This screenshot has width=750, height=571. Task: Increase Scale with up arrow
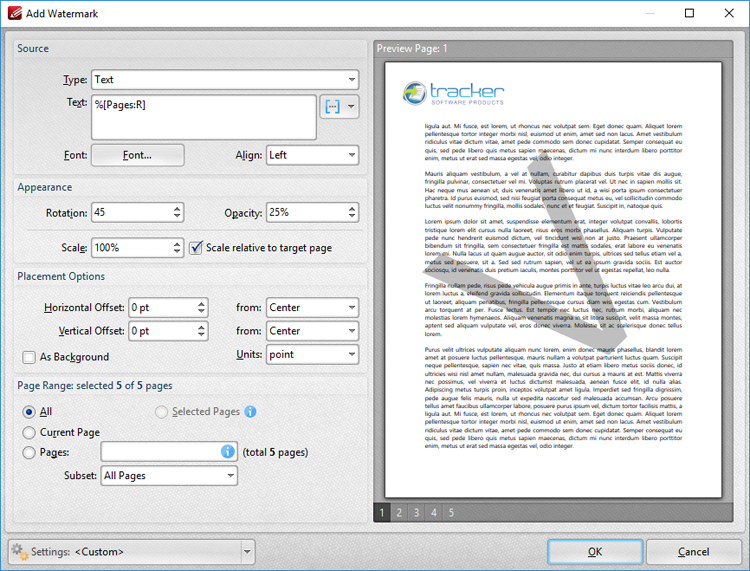click(177, 243)
